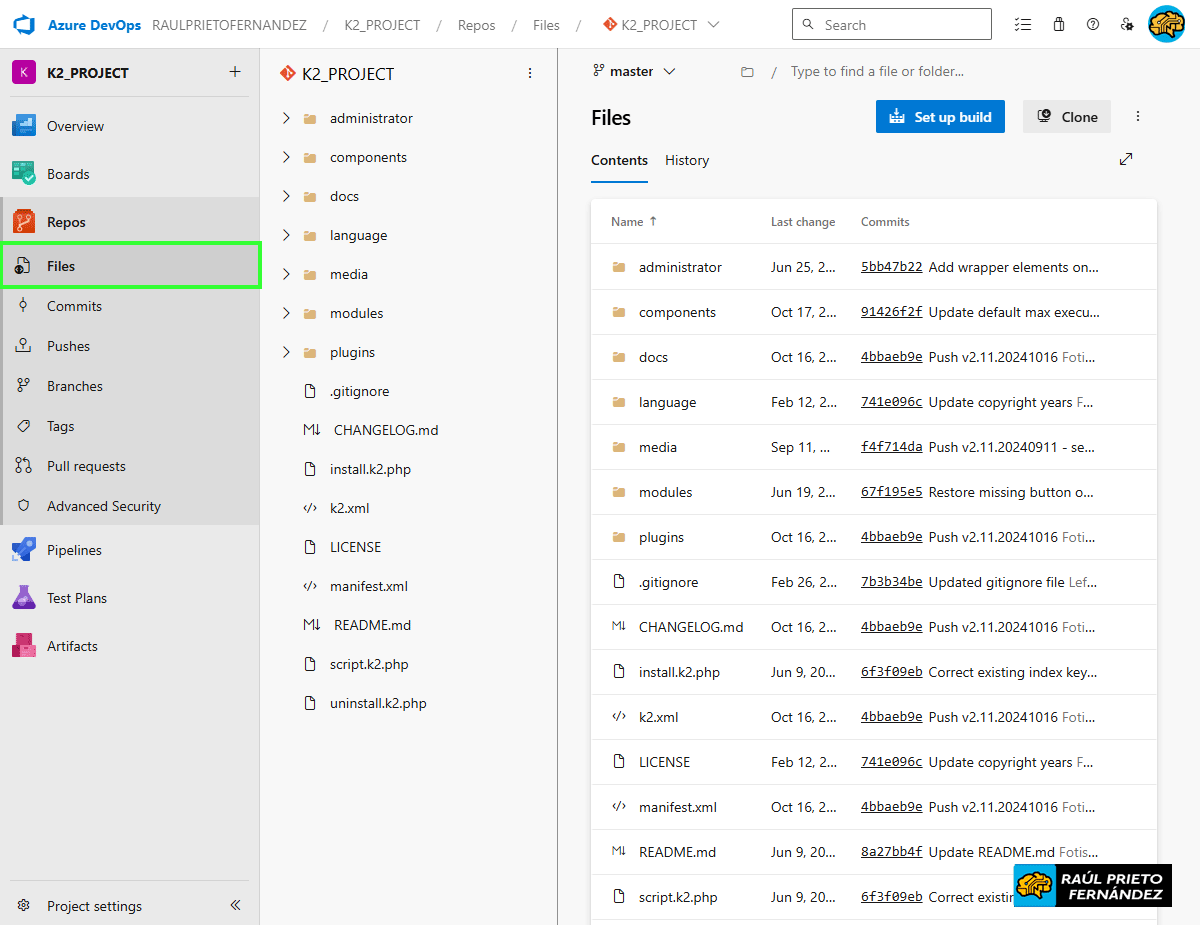Sort files by Name column header

[628, 222]
